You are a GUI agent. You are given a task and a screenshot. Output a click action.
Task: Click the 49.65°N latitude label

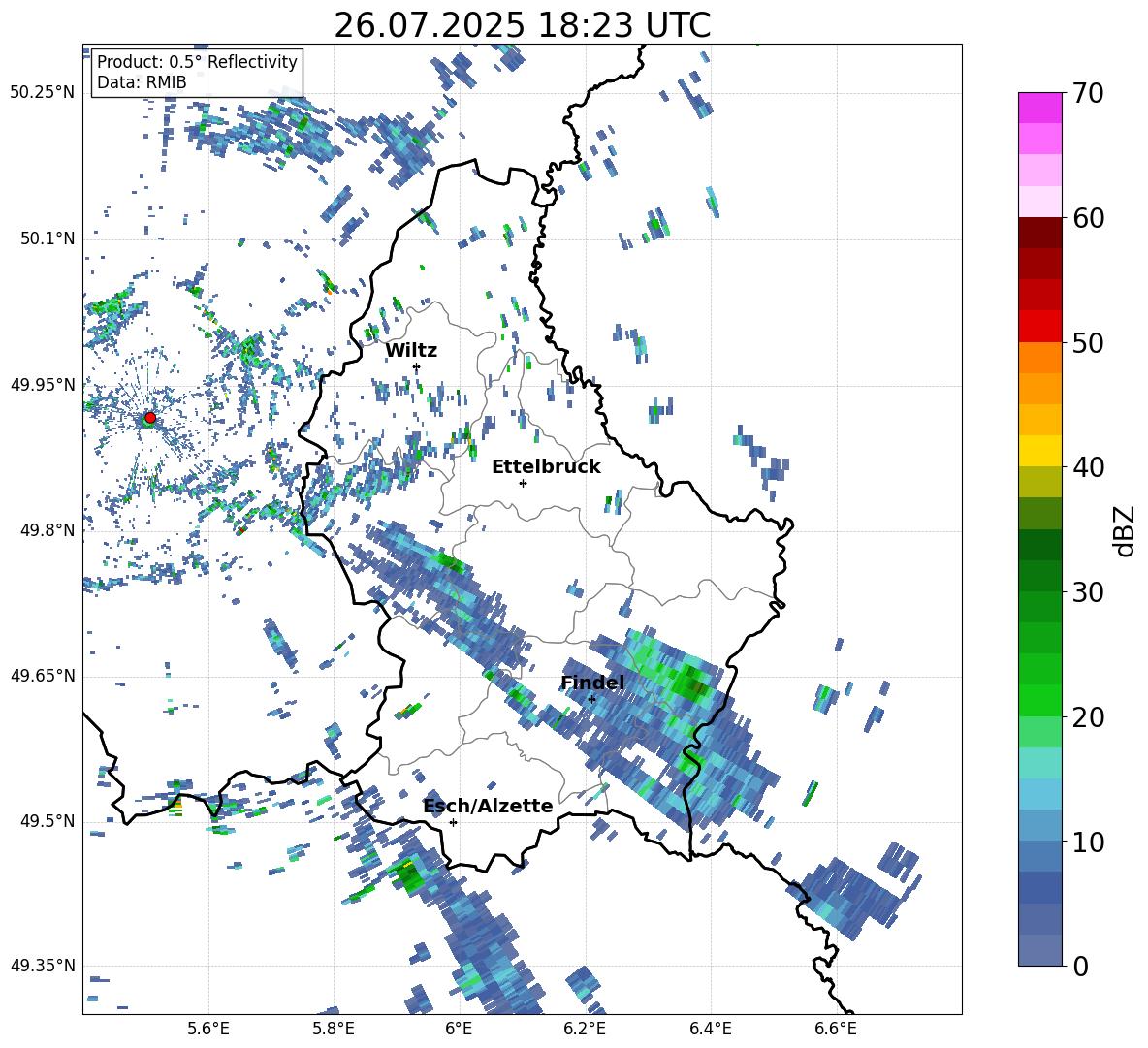[43, 676]
